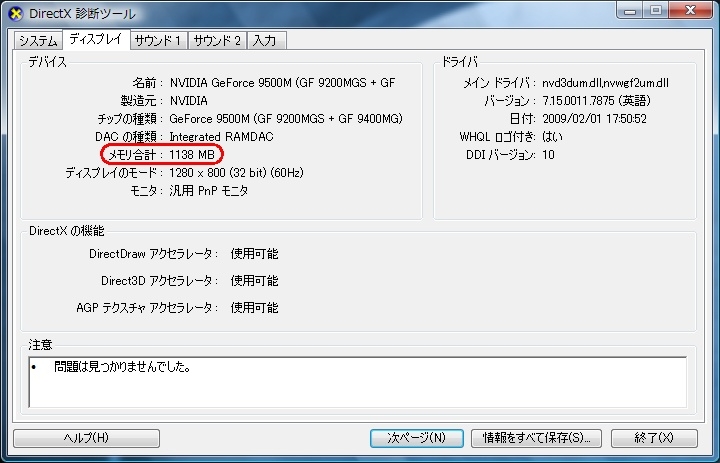Click AGP テクスチャ アクセラレータ 使用可能 status
This screenshot has height=463, width=720.
coord(254,308)
